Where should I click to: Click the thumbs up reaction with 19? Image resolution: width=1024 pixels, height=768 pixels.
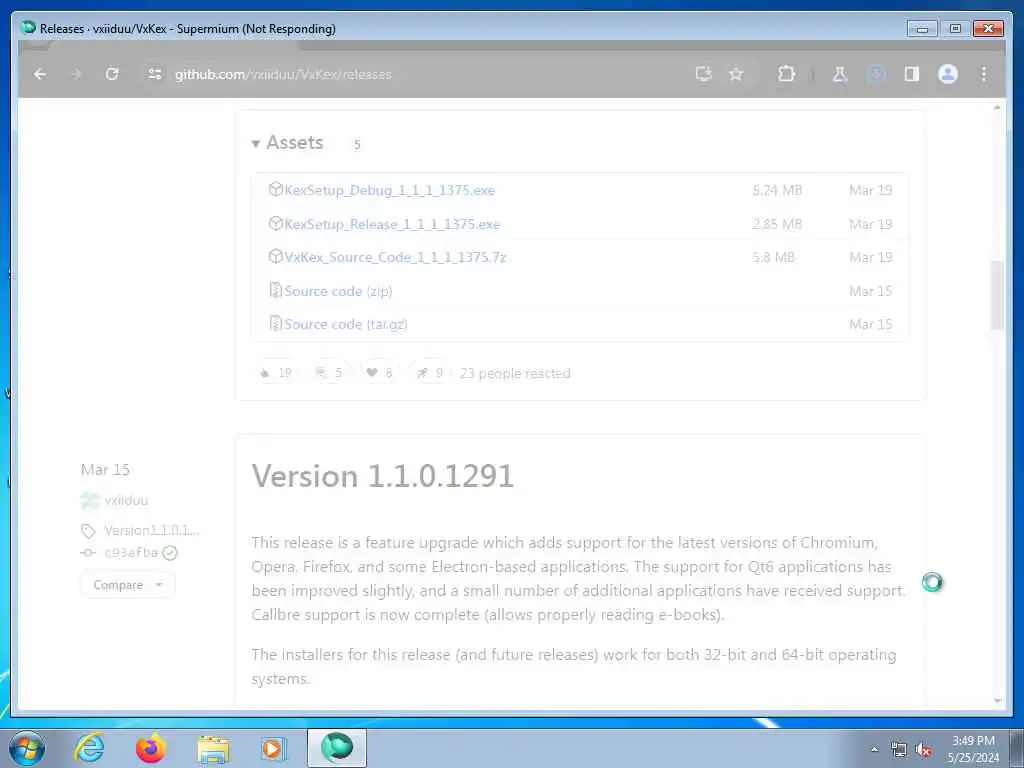coord(276,373)
